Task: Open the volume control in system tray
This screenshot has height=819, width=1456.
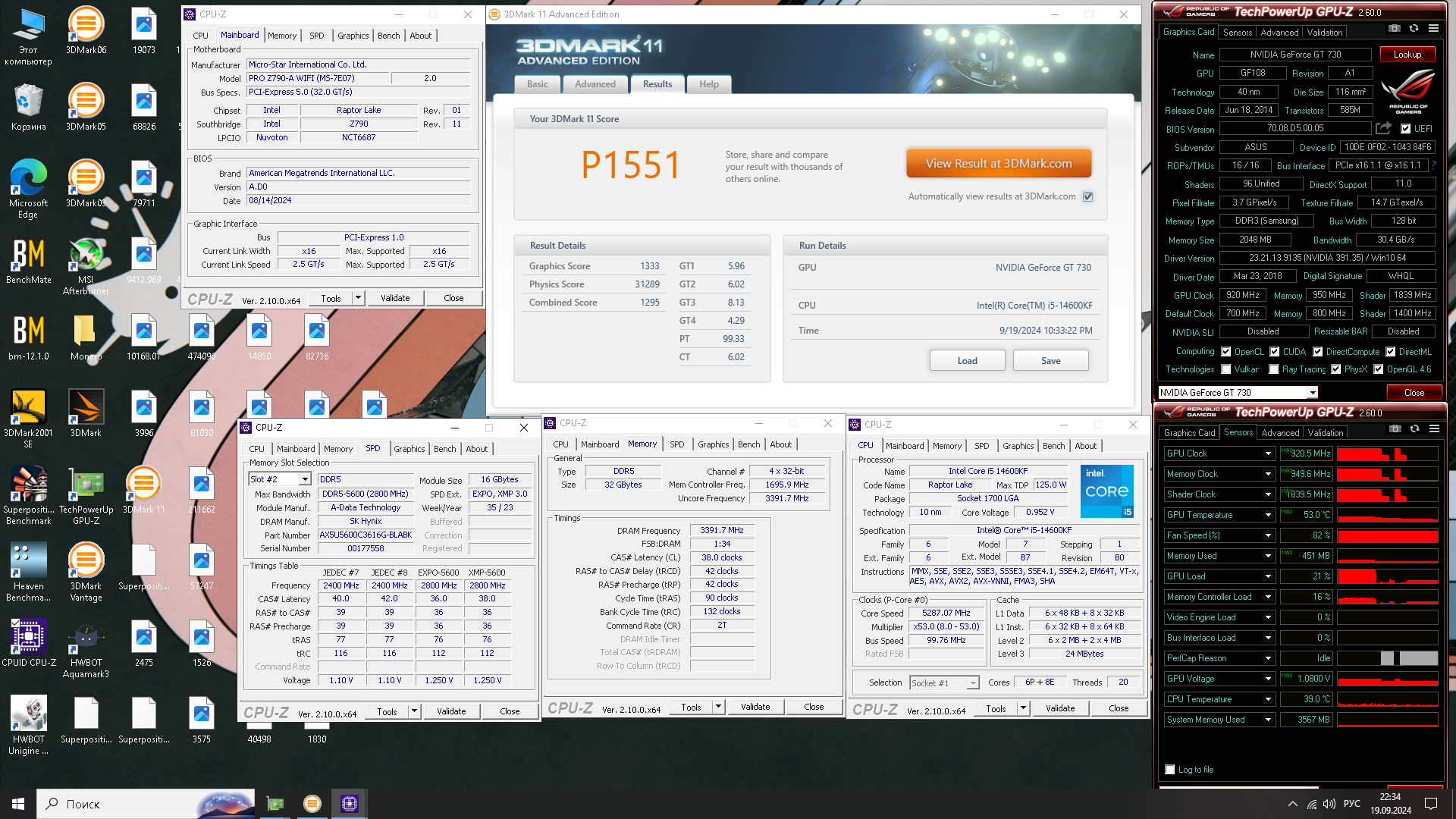Action: click(x=1329, y=804)
